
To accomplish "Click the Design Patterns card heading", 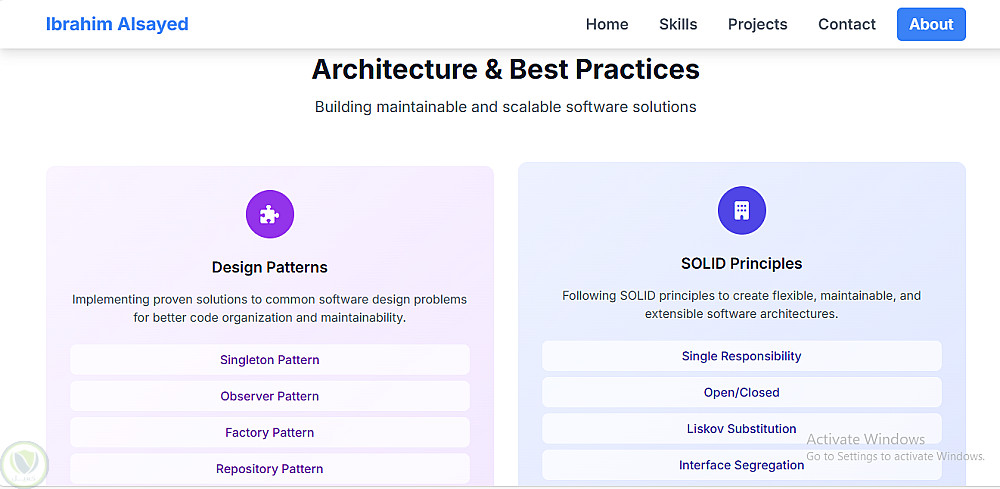I will [270, 267].
